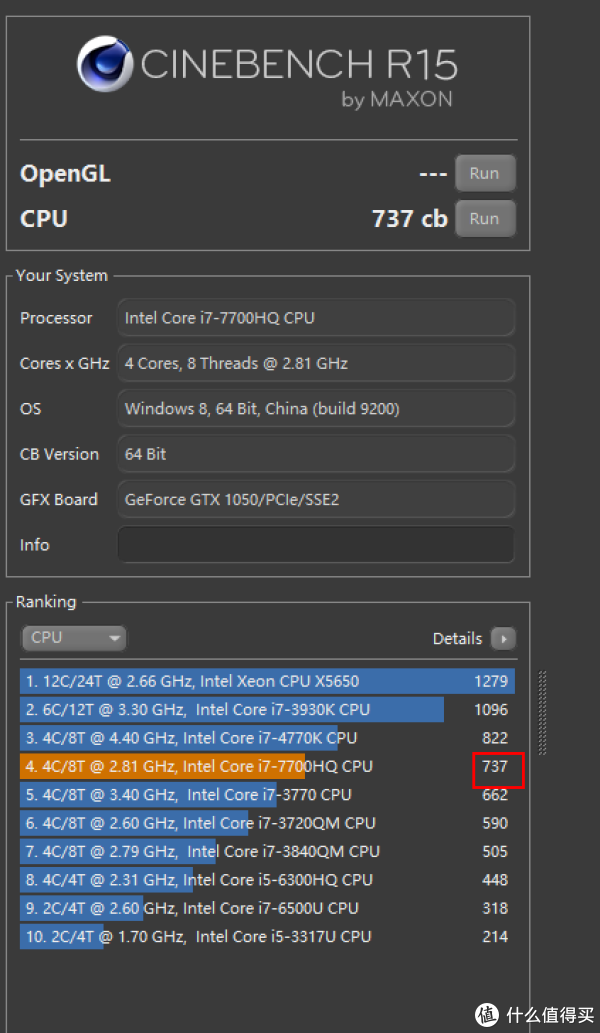
Task: Click the Details label in Ranking
Action: 457,638
